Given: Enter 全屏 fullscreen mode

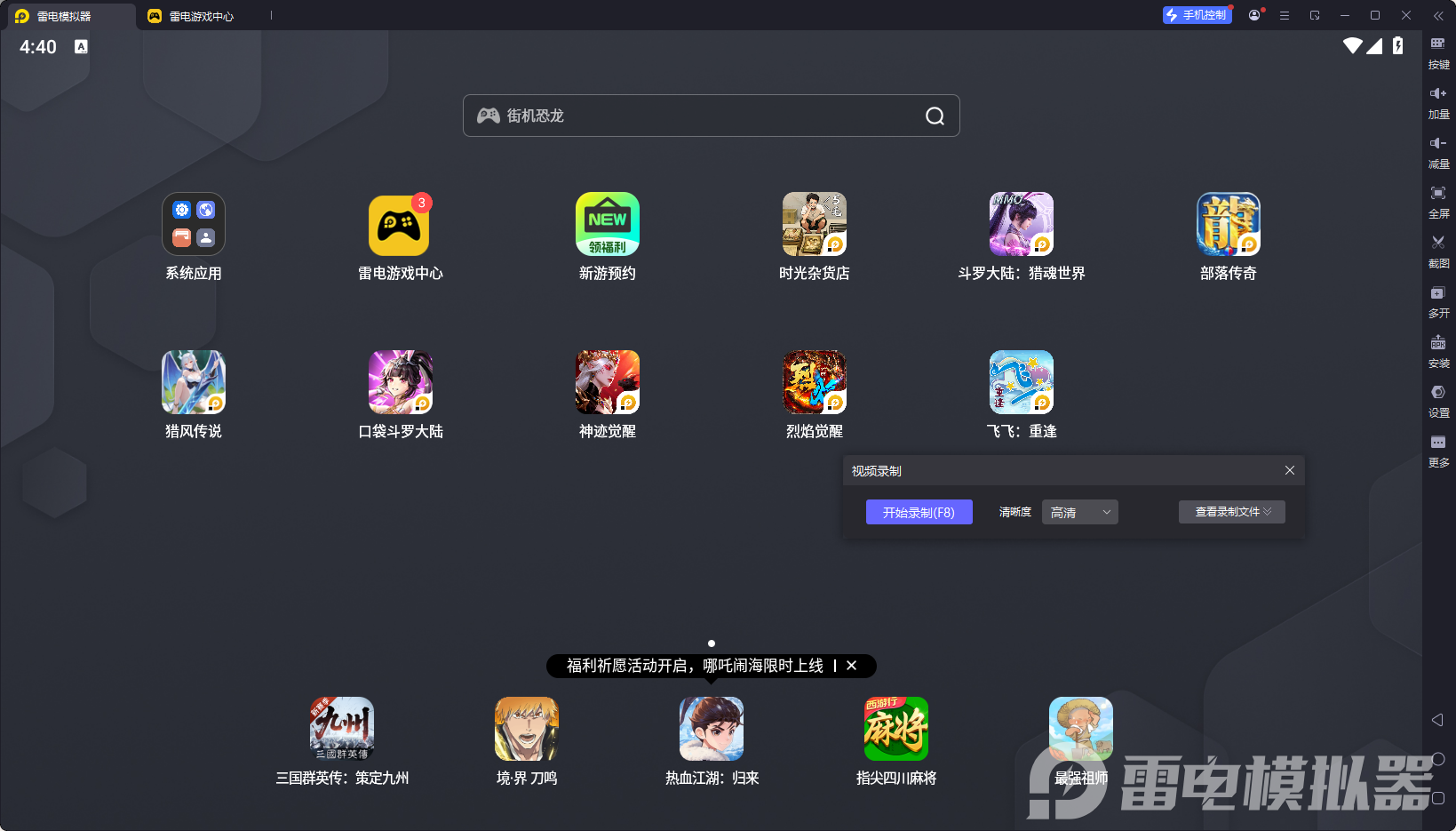Looking at the screenshot, I should 1438,203.
